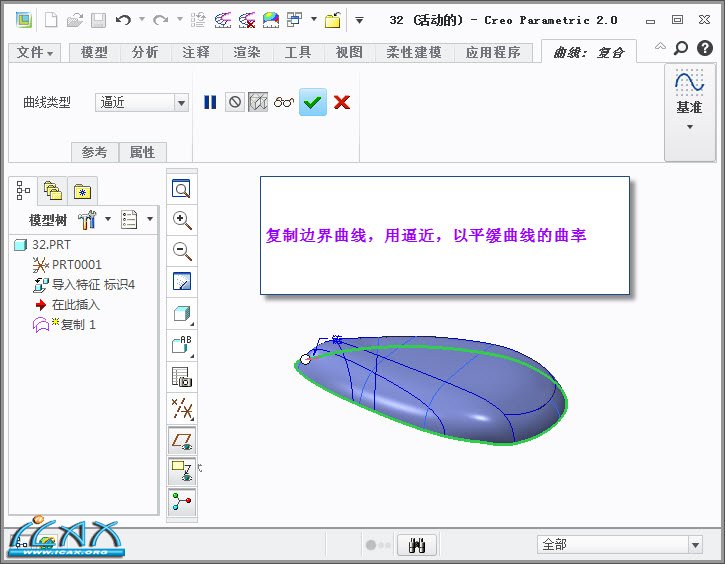
Task: Open the Redo history dropdown arrow
Action: click(x=180, y=19)
